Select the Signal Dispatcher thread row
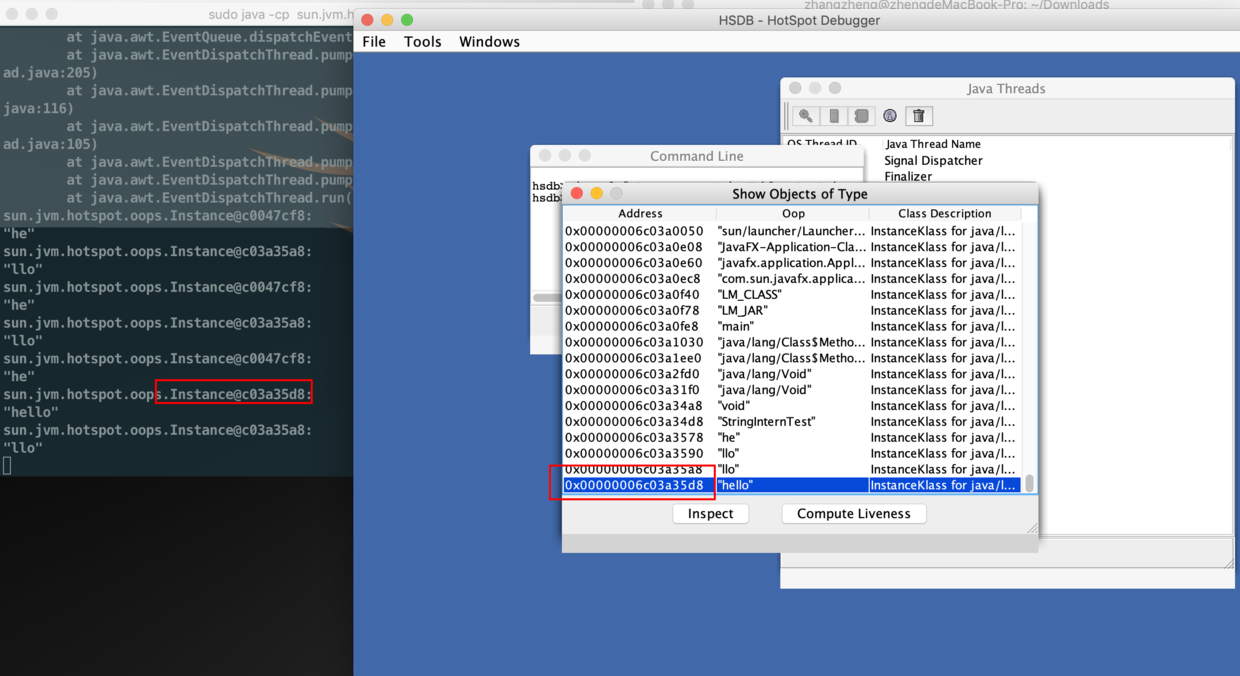 point(933,161)
